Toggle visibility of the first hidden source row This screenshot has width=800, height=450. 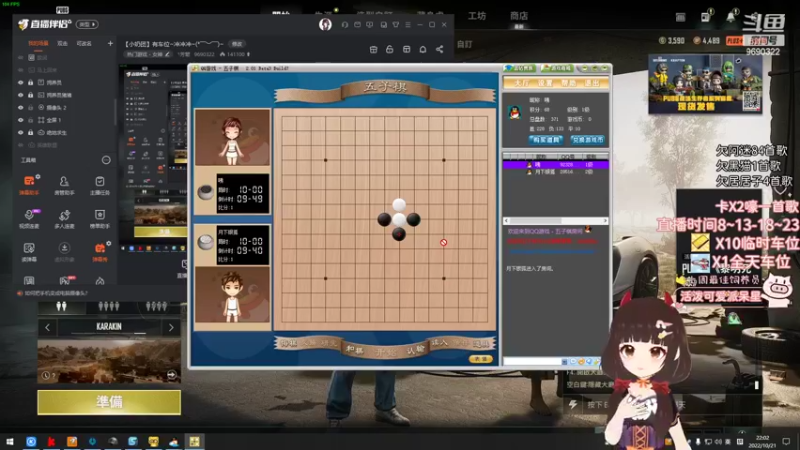pos(21,58)
